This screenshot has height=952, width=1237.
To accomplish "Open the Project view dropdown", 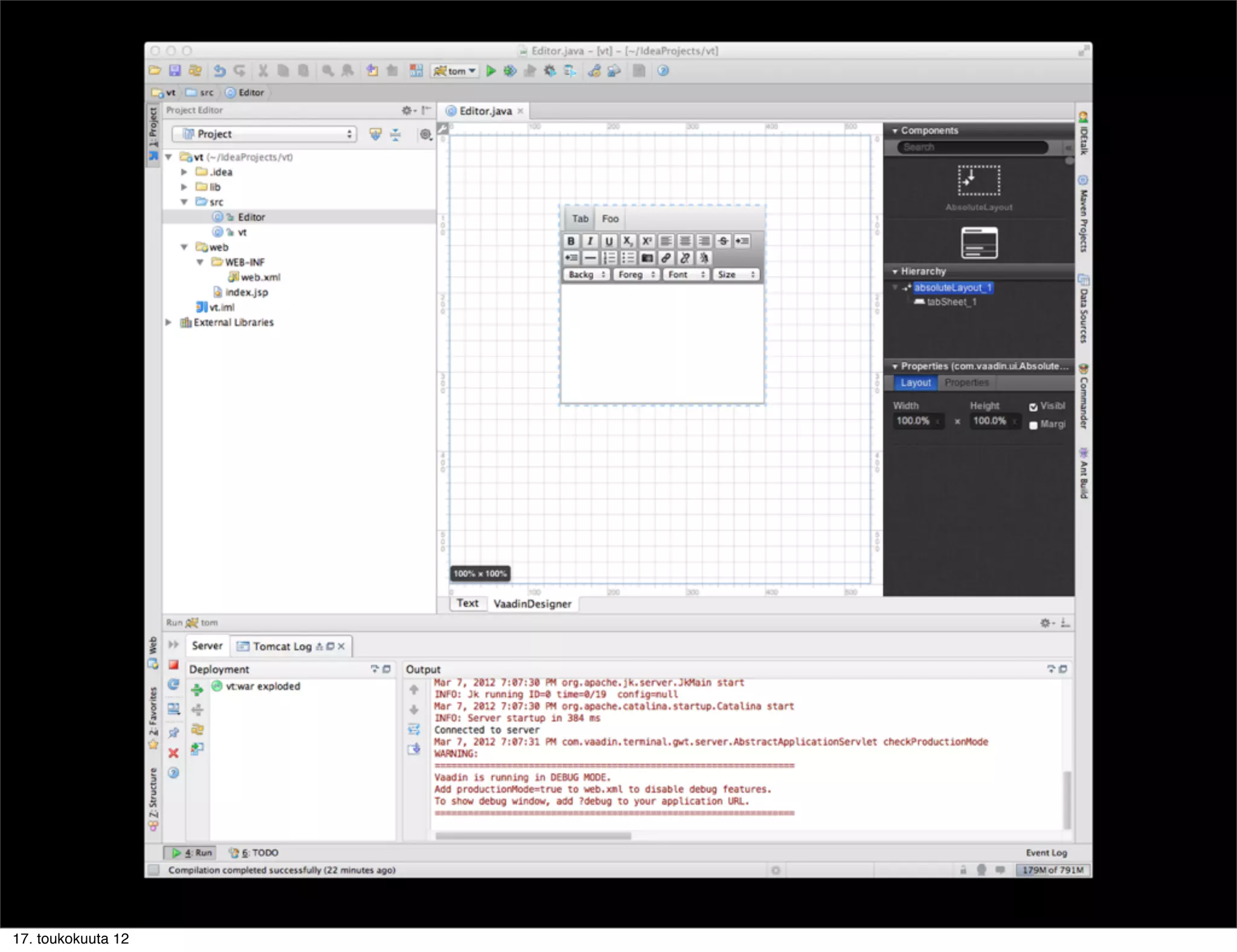I will click(x=265, y=134).
